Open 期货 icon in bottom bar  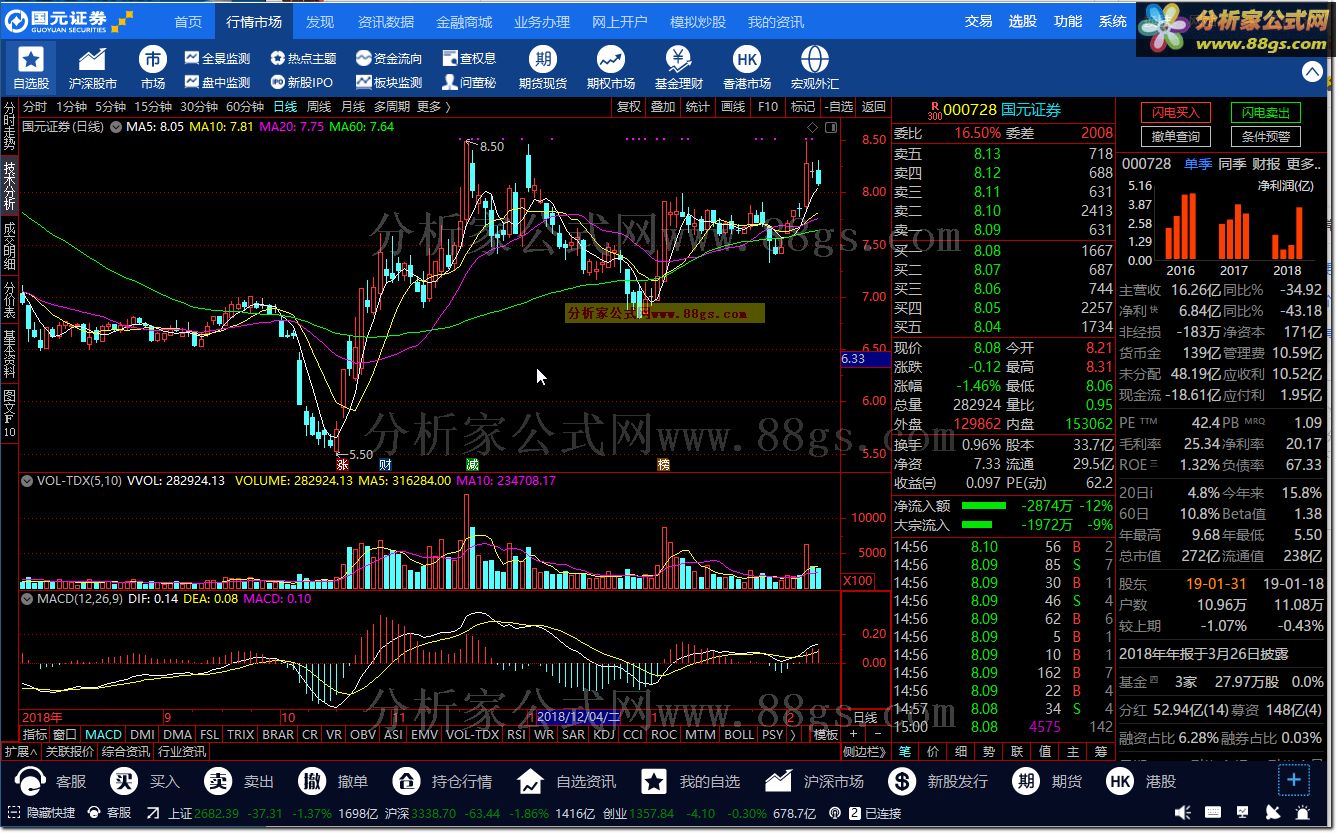1026,781
